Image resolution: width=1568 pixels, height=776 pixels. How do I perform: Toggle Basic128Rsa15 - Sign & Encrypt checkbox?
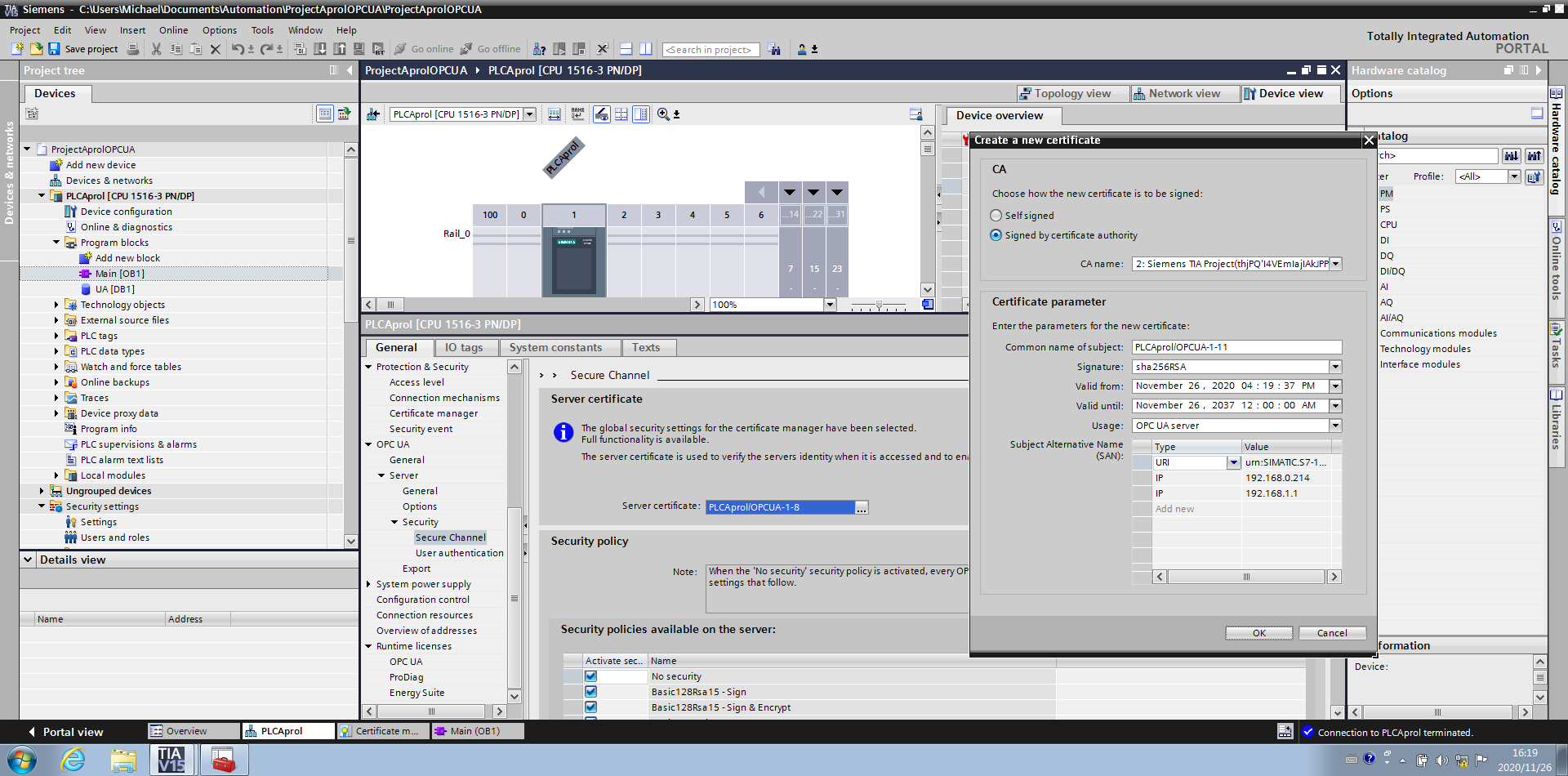click(590, 707)
